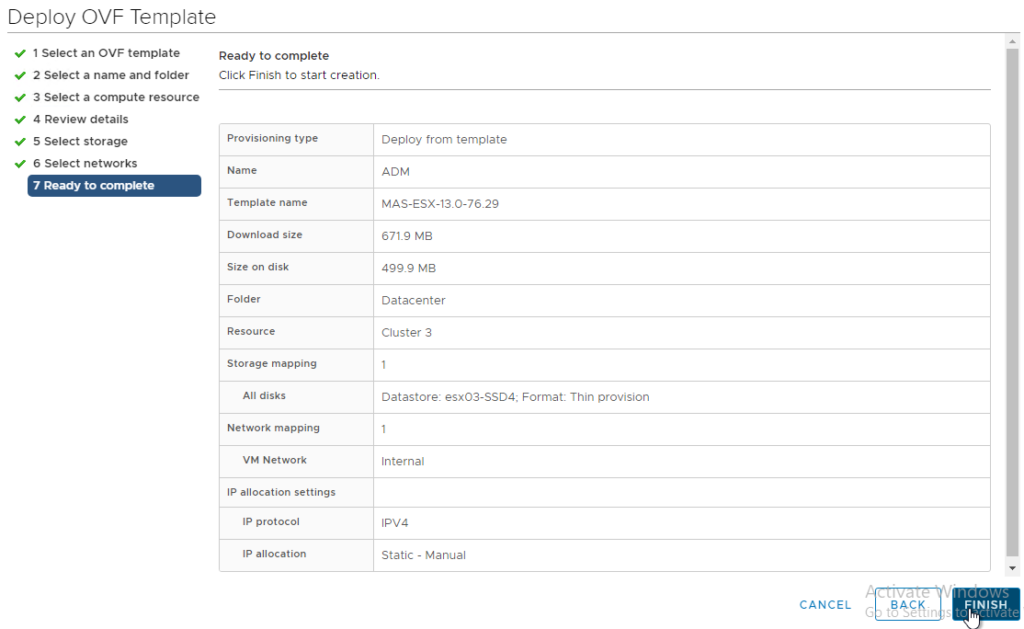This screenshot has height=629, width=1024.
Task: Click the checkmark next to Select storage
Action: pyautogui.click(x=18, y=141)
